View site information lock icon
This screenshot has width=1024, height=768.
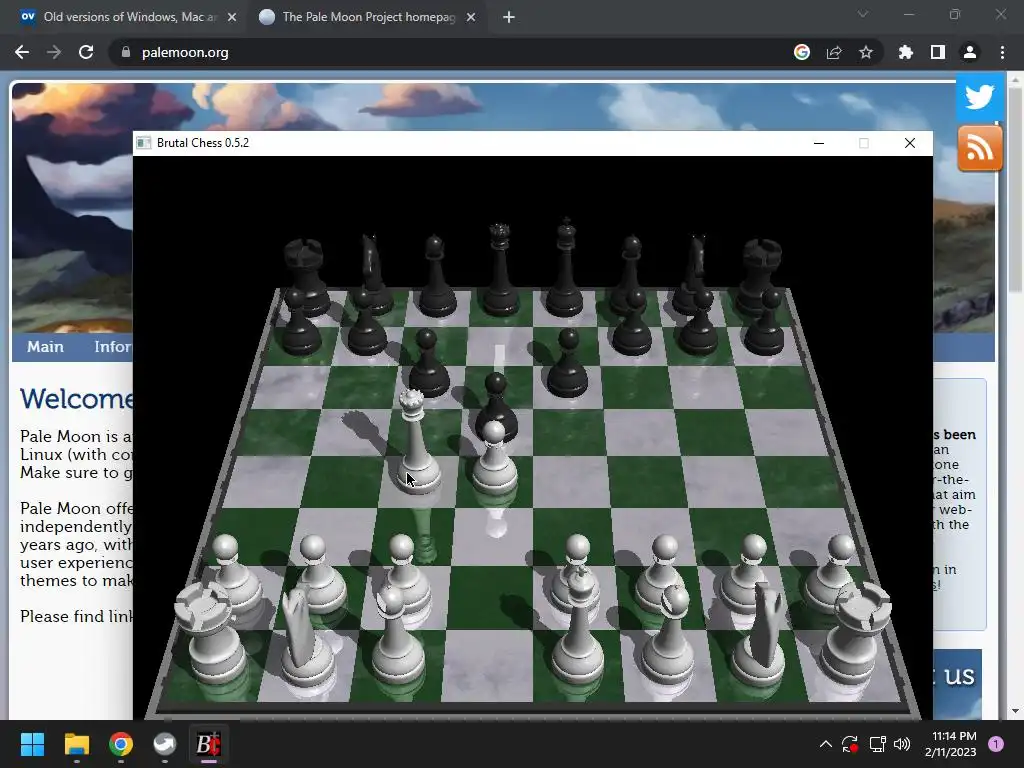[126, 52]
